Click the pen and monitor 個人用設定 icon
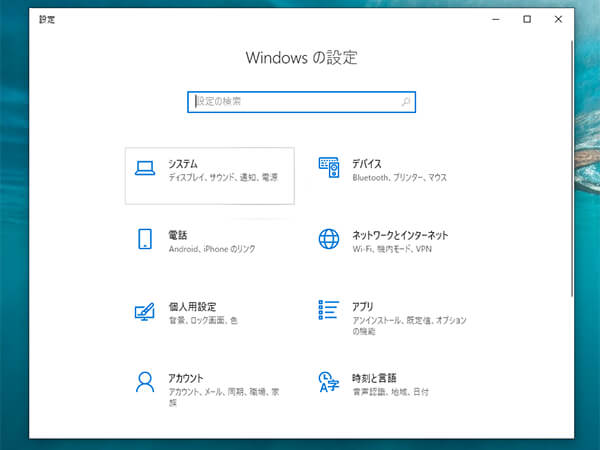The width and height of the screenshot is (600, 450). pos(144,311)
